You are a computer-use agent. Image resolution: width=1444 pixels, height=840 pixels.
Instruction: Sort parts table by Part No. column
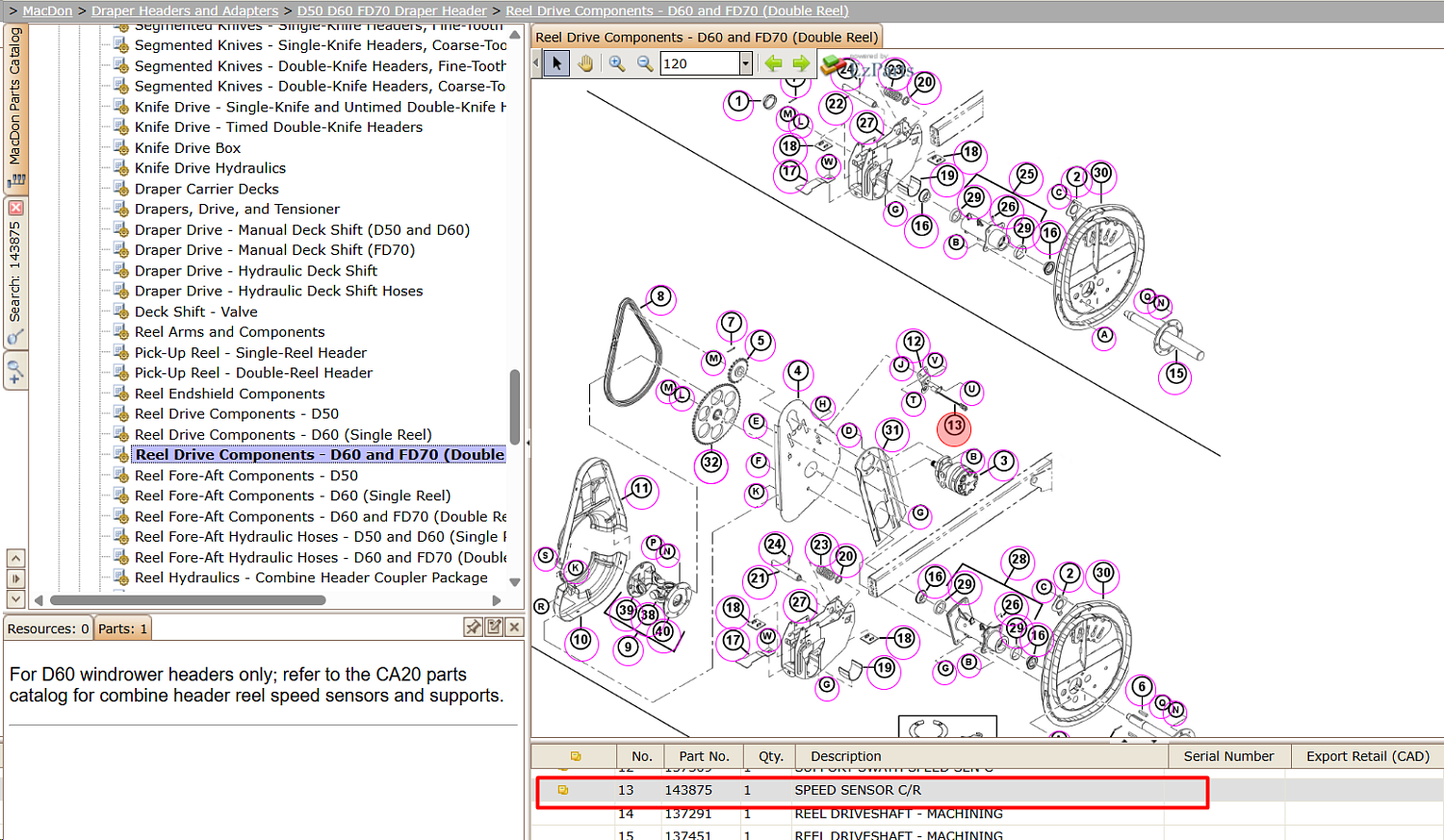tap(704, 756)
